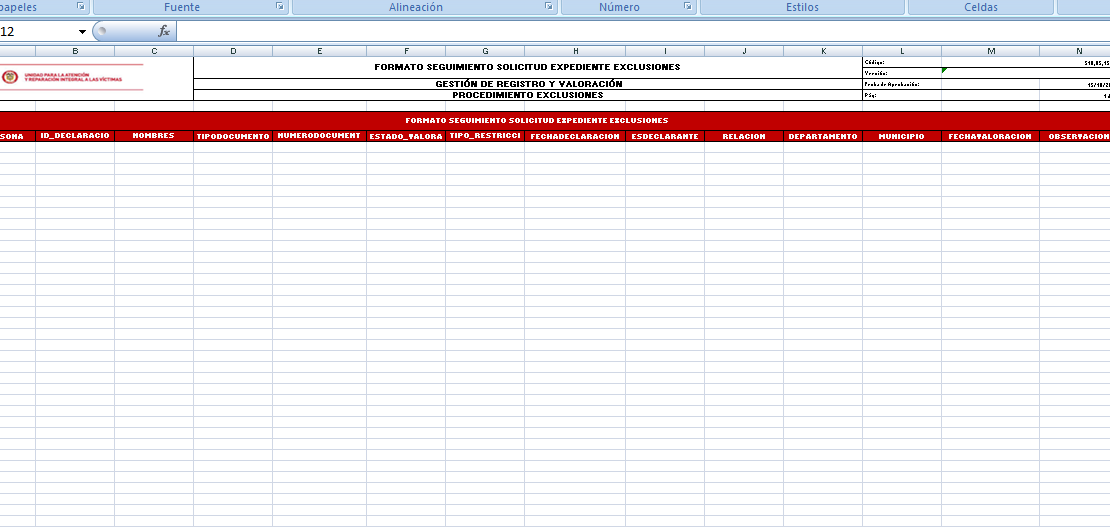
Task: Select column B header
Action: click(75, 51)
